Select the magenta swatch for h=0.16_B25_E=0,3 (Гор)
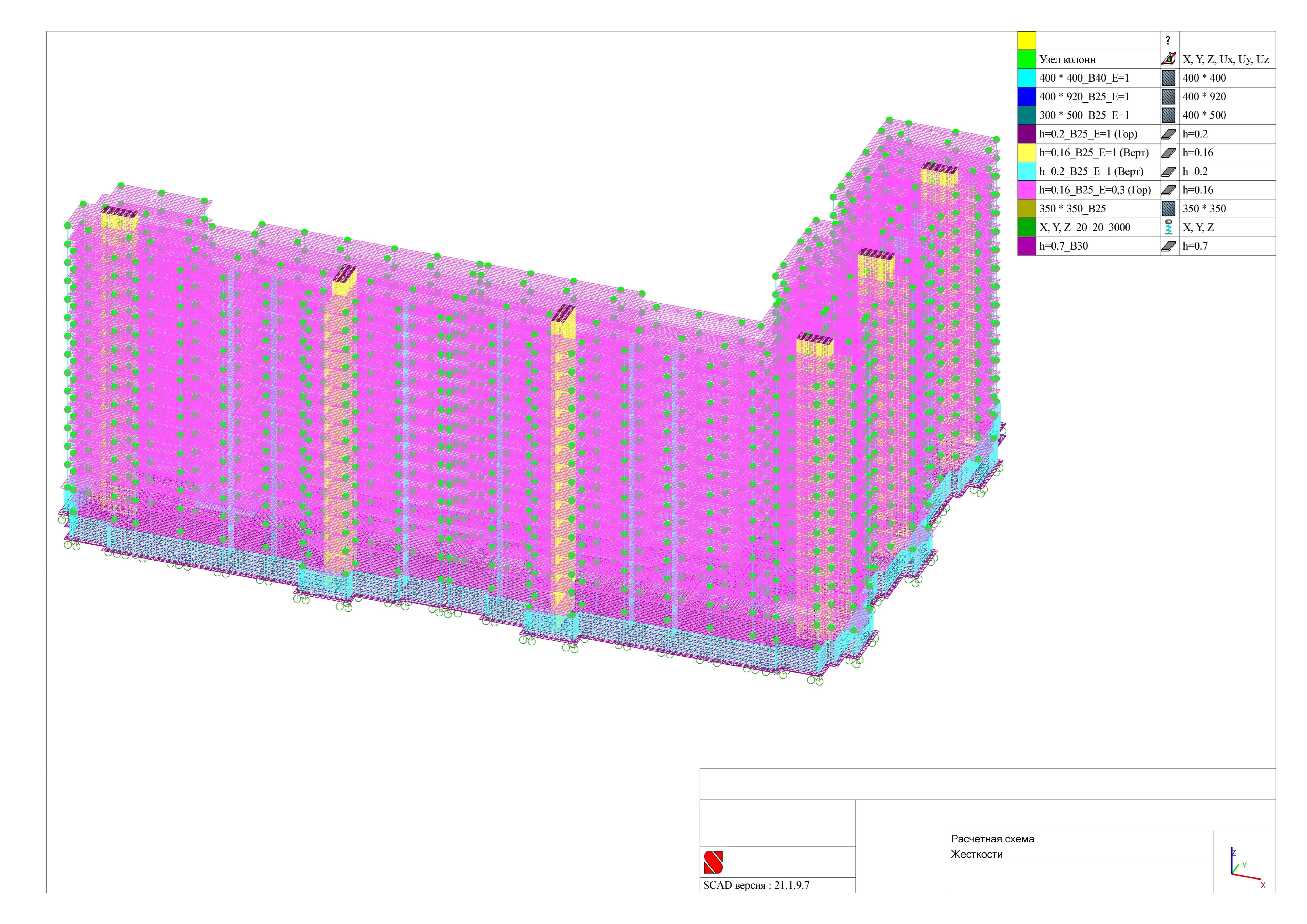 (1027, 190)
